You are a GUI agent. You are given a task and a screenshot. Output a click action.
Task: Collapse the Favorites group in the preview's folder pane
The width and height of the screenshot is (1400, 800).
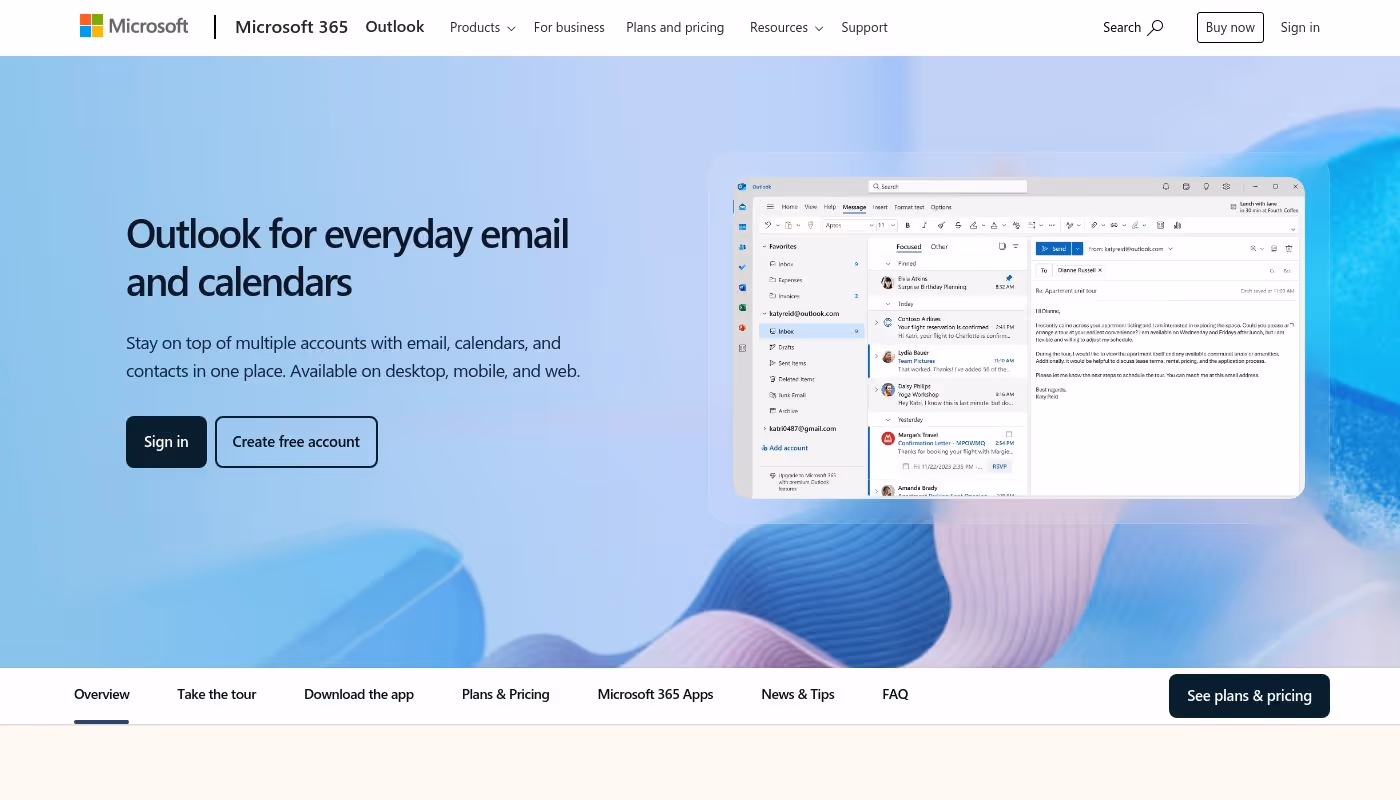(764, 246)
